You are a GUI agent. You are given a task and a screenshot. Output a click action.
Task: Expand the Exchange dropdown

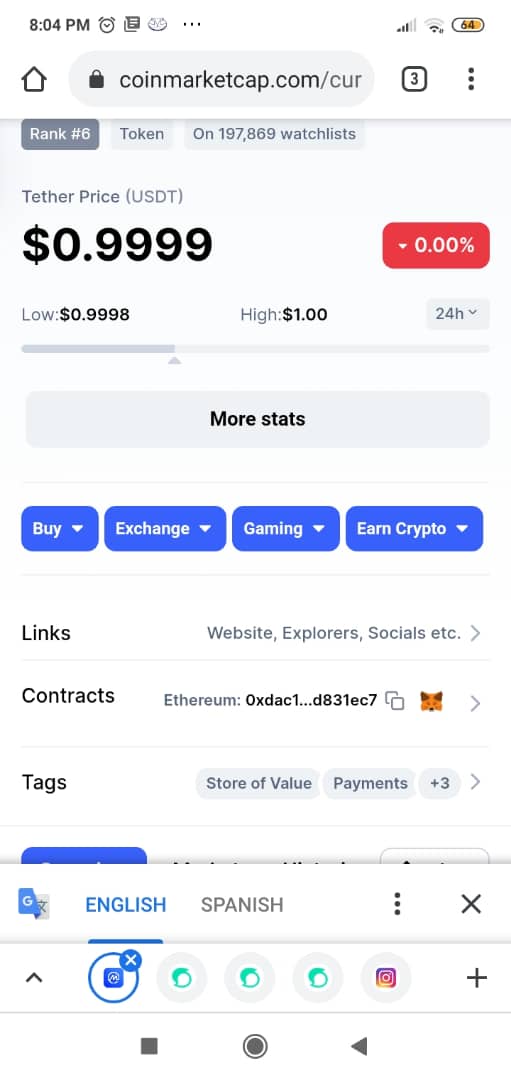165,528
